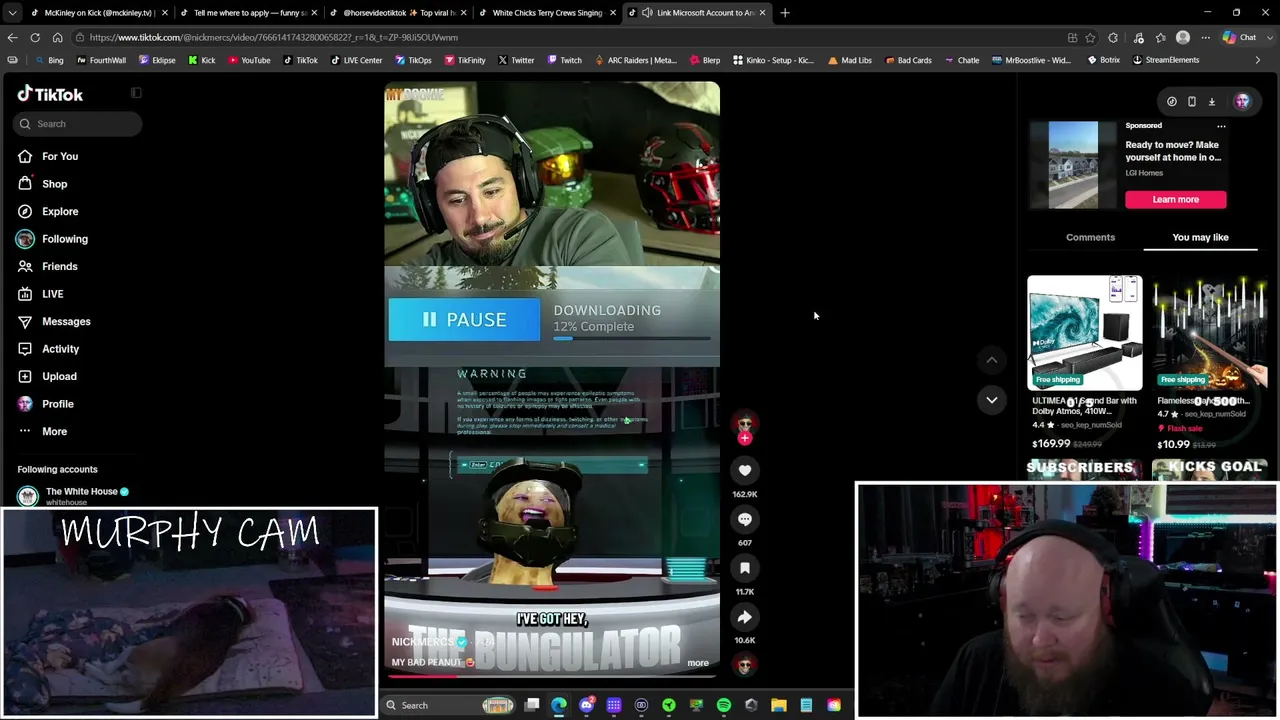The height and width of the screenshot is (720, 1280).
Task: Go to the previous video arrow
Action: [992, 360]
